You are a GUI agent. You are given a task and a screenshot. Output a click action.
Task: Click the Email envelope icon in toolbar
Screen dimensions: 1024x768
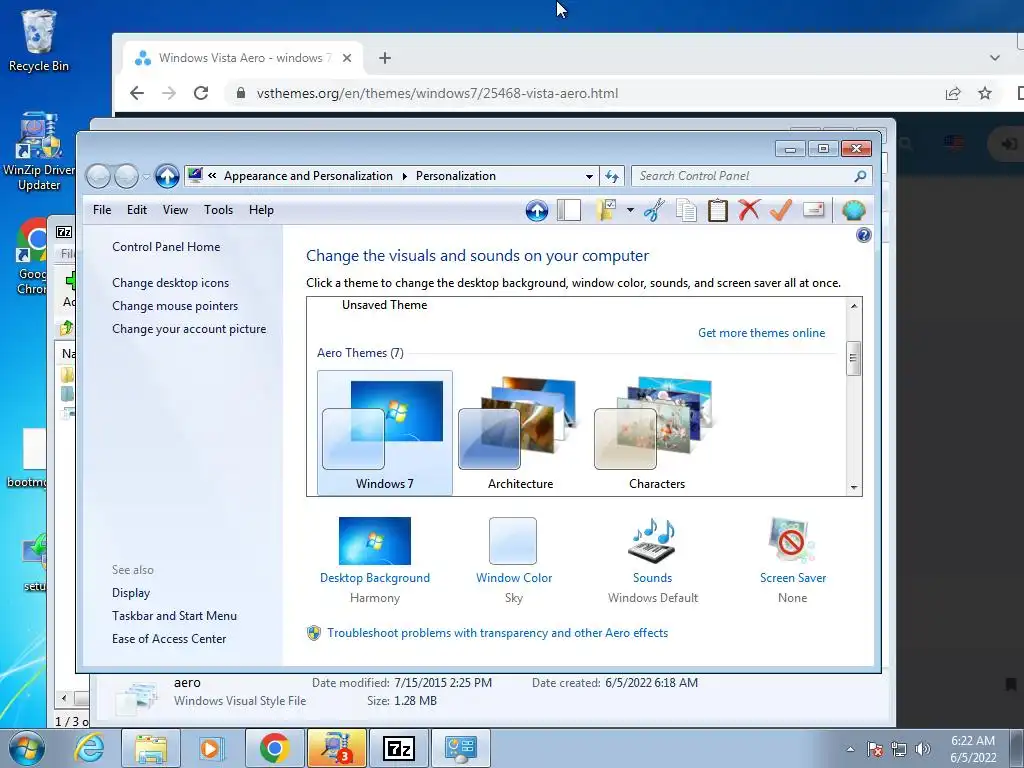[813, 210]
